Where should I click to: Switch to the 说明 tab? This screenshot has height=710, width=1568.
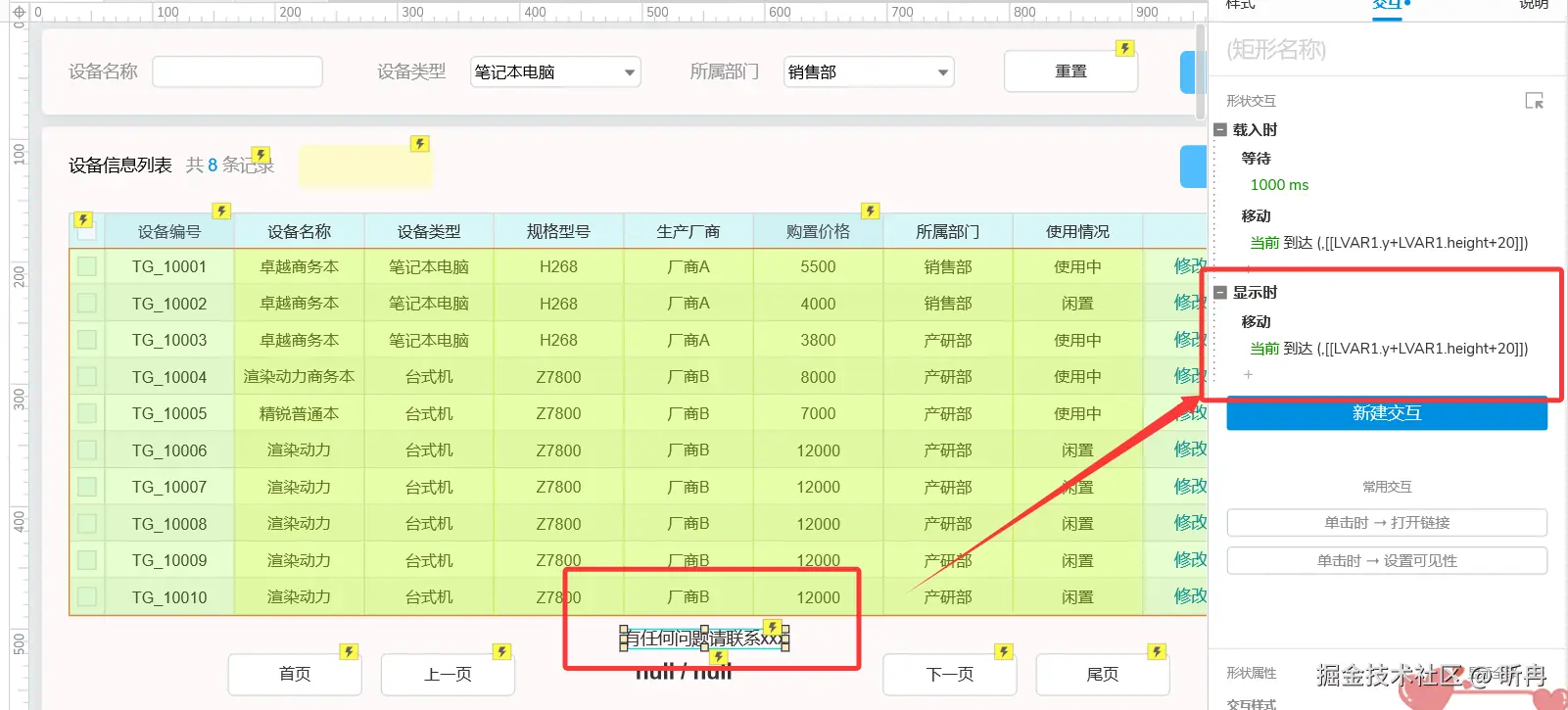(1534, 5)
